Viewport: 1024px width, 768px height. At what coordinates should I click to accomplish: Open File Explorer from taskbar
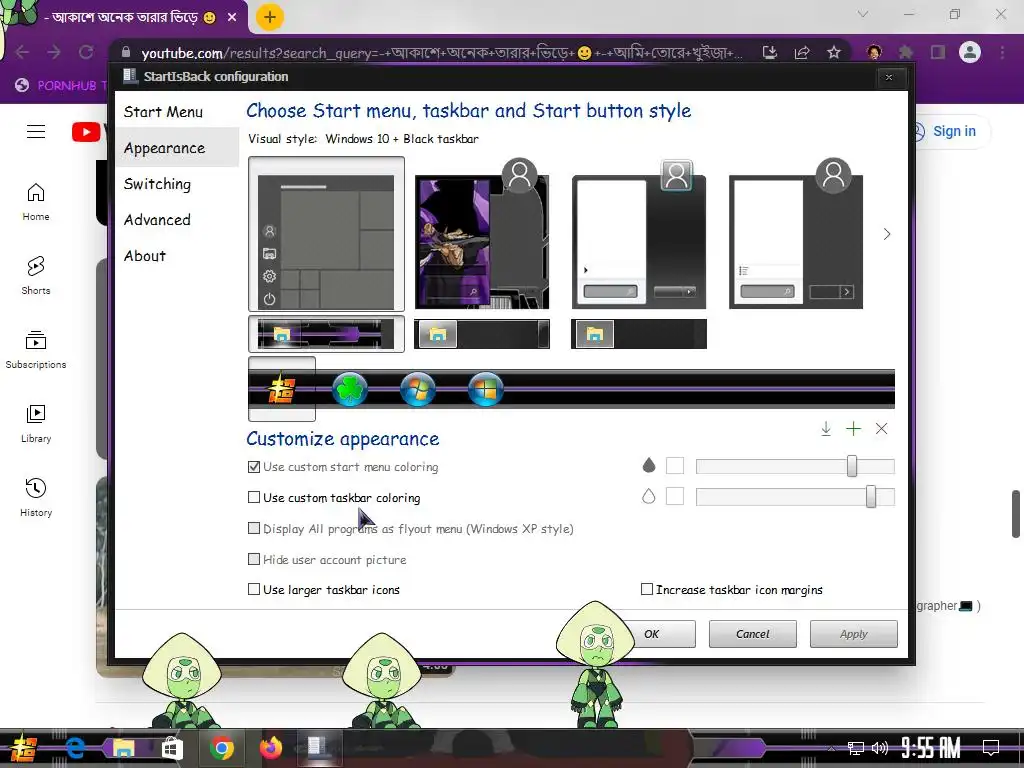123,747
